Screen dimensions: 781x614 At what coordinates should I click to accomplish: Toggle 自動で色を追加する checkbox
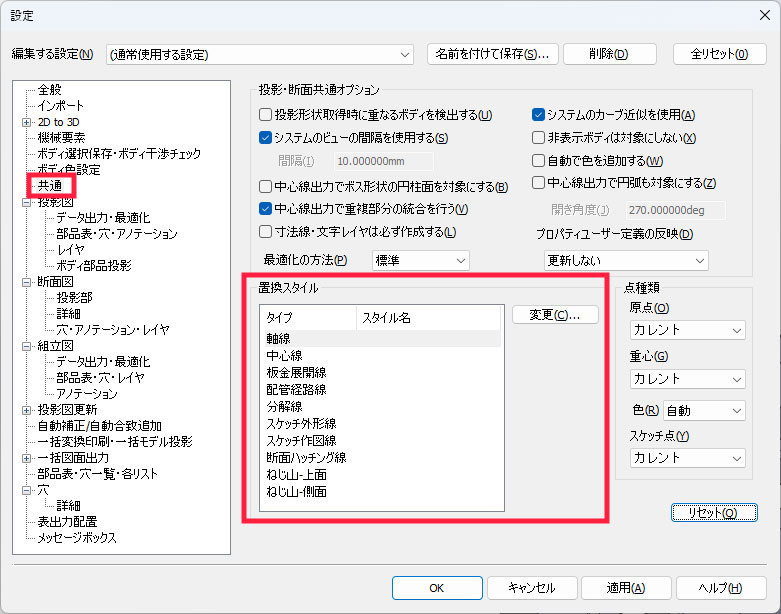(539, 161)
